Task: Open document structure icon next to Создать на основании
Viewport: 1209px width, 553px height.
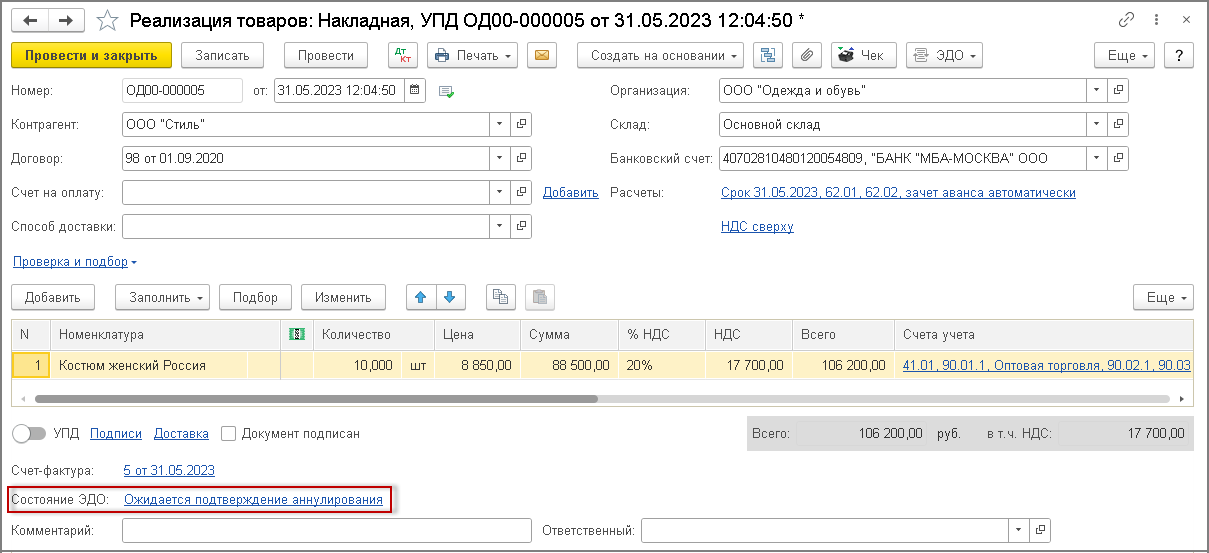Action: pyautogui.click(x=768, y=55)
